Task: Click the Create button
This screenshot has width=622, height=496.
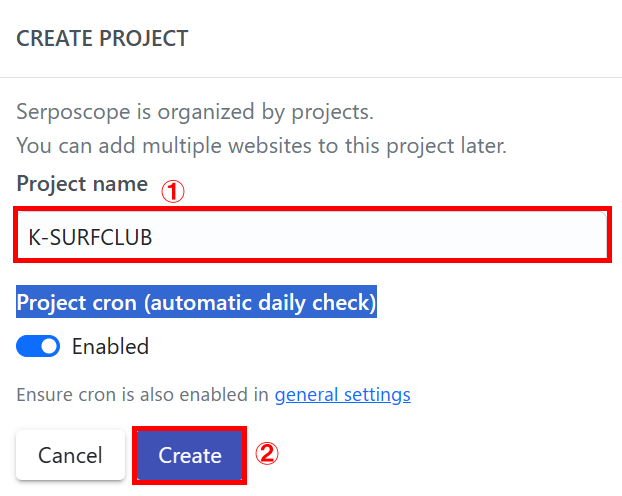Action: (x=189, y=456)
